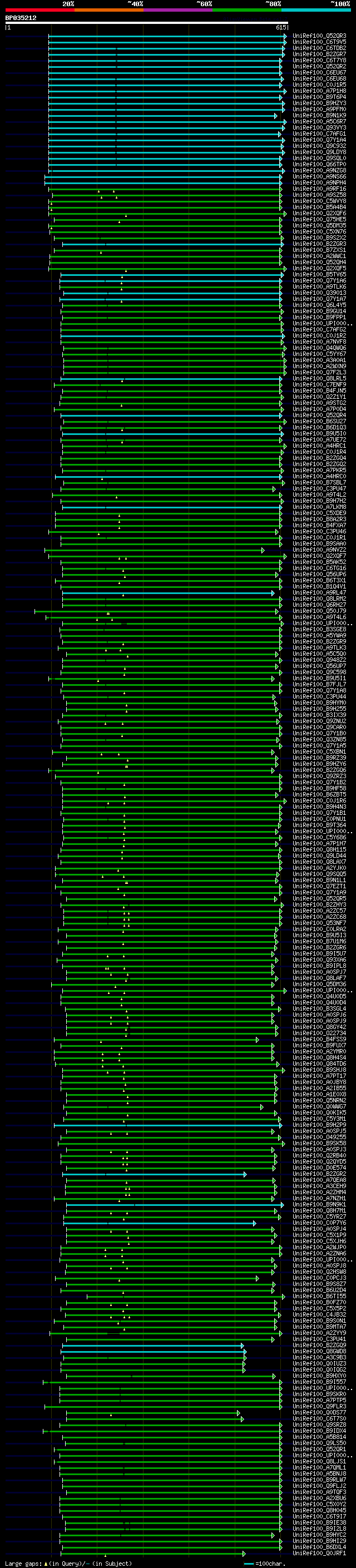This screenshot has height=1568, width=356.
Task: Click the UniRef100_C0PNU1 hit label
Action: click(319, 819)
